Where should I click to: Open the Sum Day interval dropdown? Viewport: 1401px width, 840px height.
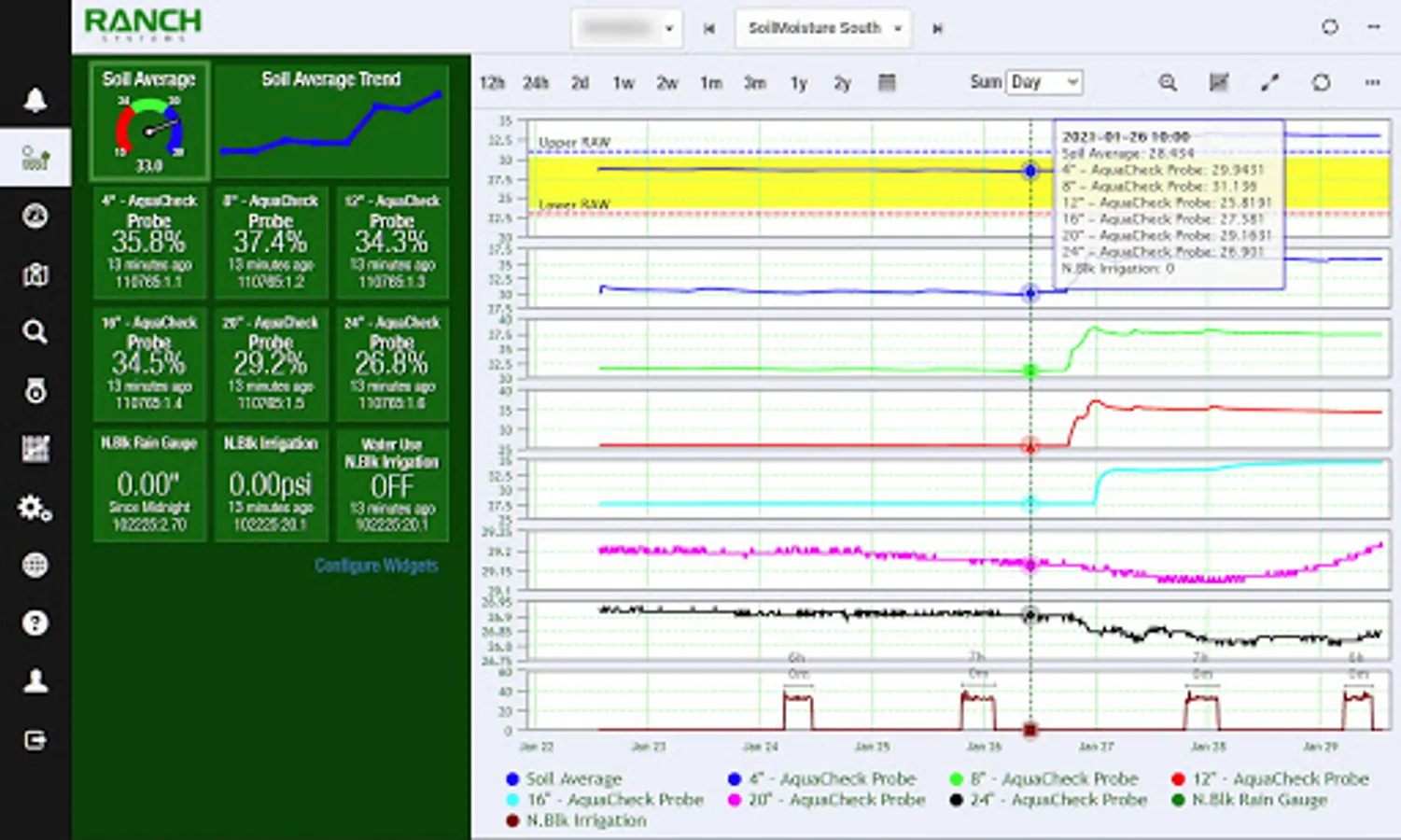pyautogui.click(x=1044, y=82)
